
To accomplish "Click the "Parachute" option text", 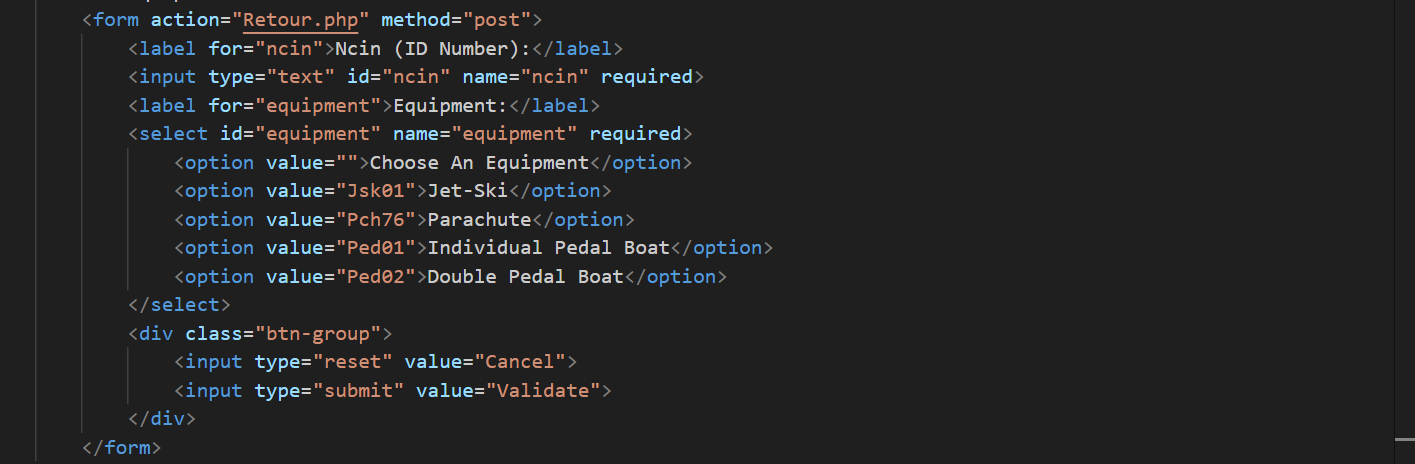I will [479, 220].
